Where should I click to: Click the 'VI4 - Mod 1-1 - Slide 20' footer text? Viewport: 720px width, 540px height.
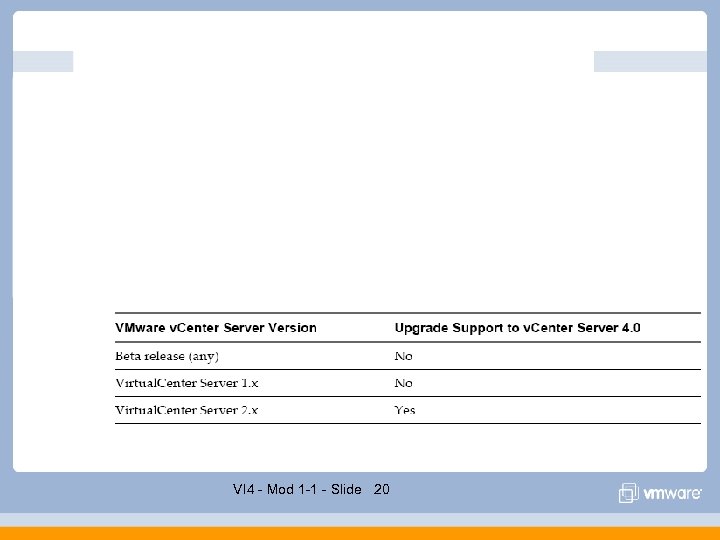tap(311, 489)
